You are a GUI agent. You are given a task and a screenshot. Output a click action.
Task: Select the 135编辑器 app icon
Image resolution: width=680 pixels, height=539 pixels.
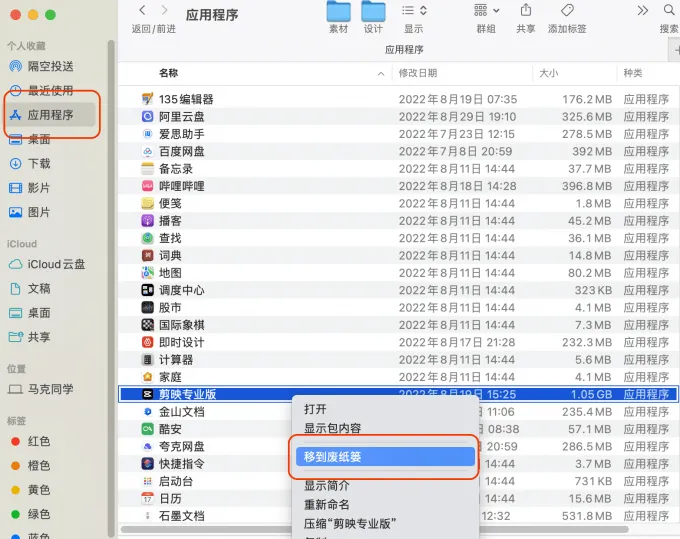coord(147,99)
